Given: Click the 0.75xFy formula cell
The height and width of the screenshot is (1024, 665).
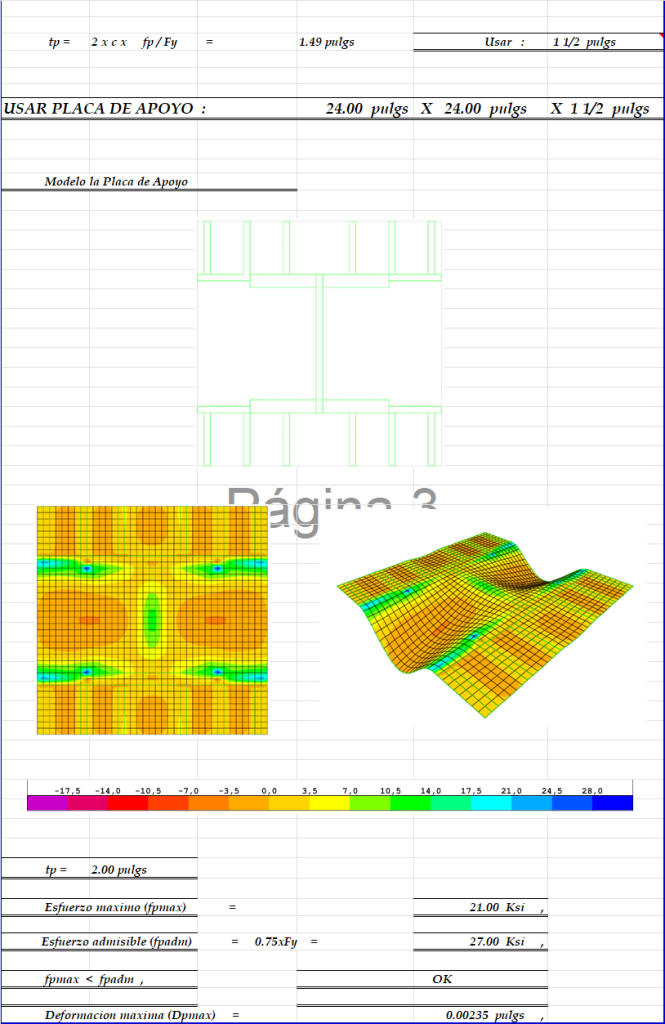Looking at the screenshot, I should [276, 941].
